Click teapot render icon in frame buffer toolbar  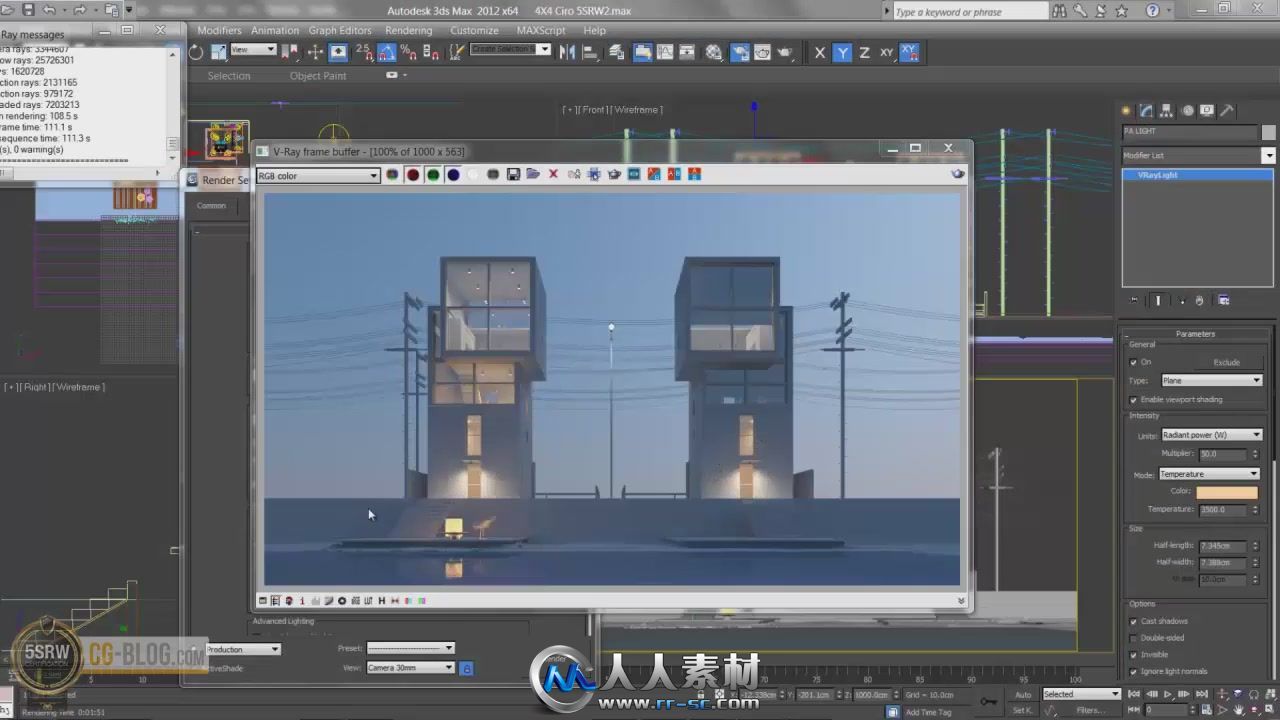pos(614,175)
